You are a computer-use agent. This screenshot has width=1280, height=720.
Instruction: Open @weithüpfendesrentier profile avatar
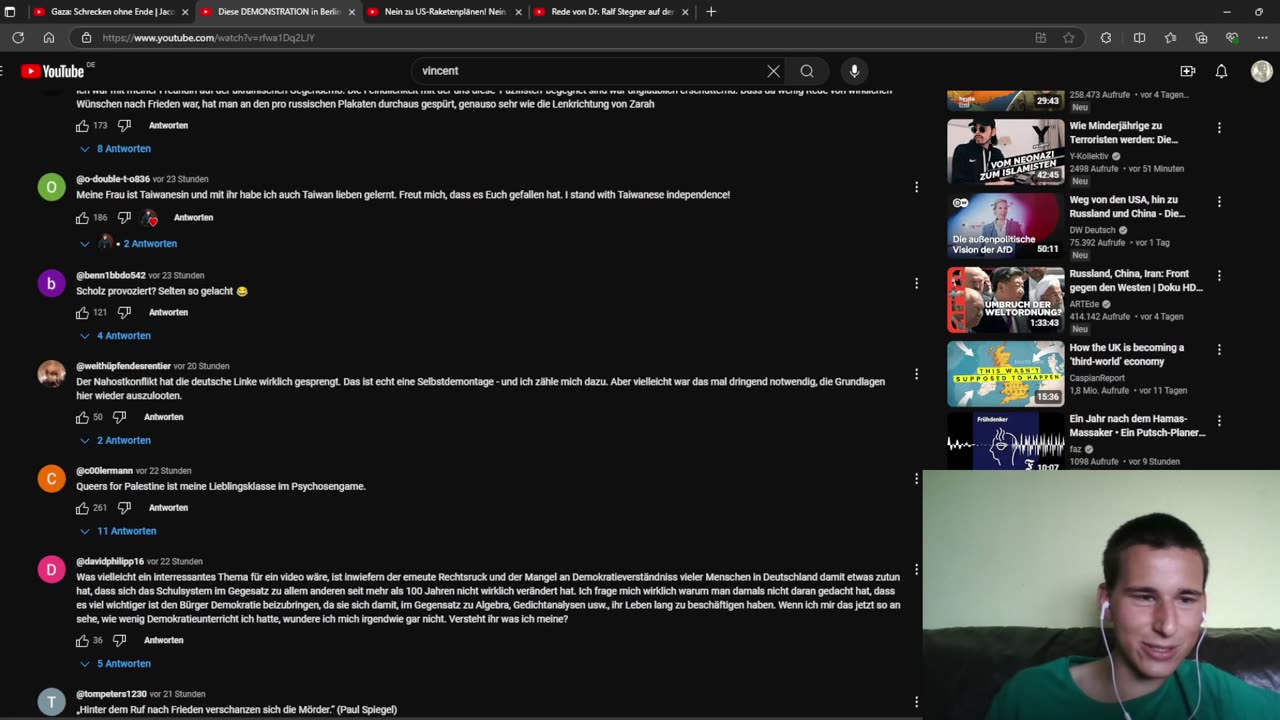coord(51,374)
